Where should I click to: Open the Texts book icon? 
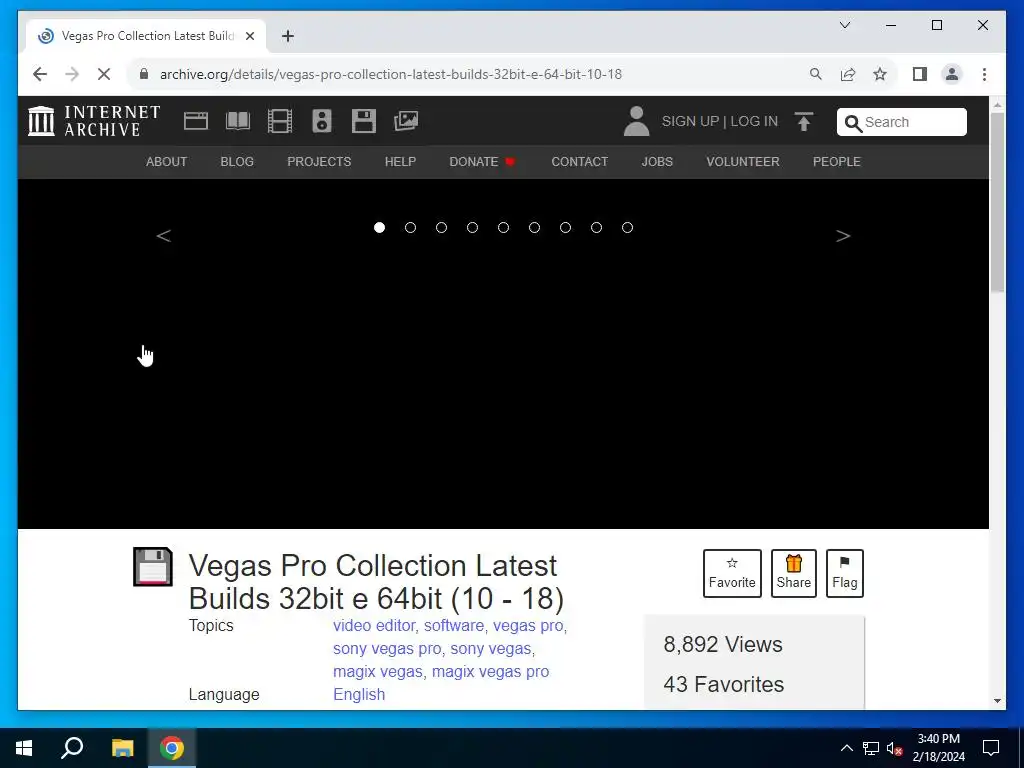pos(238,121)
